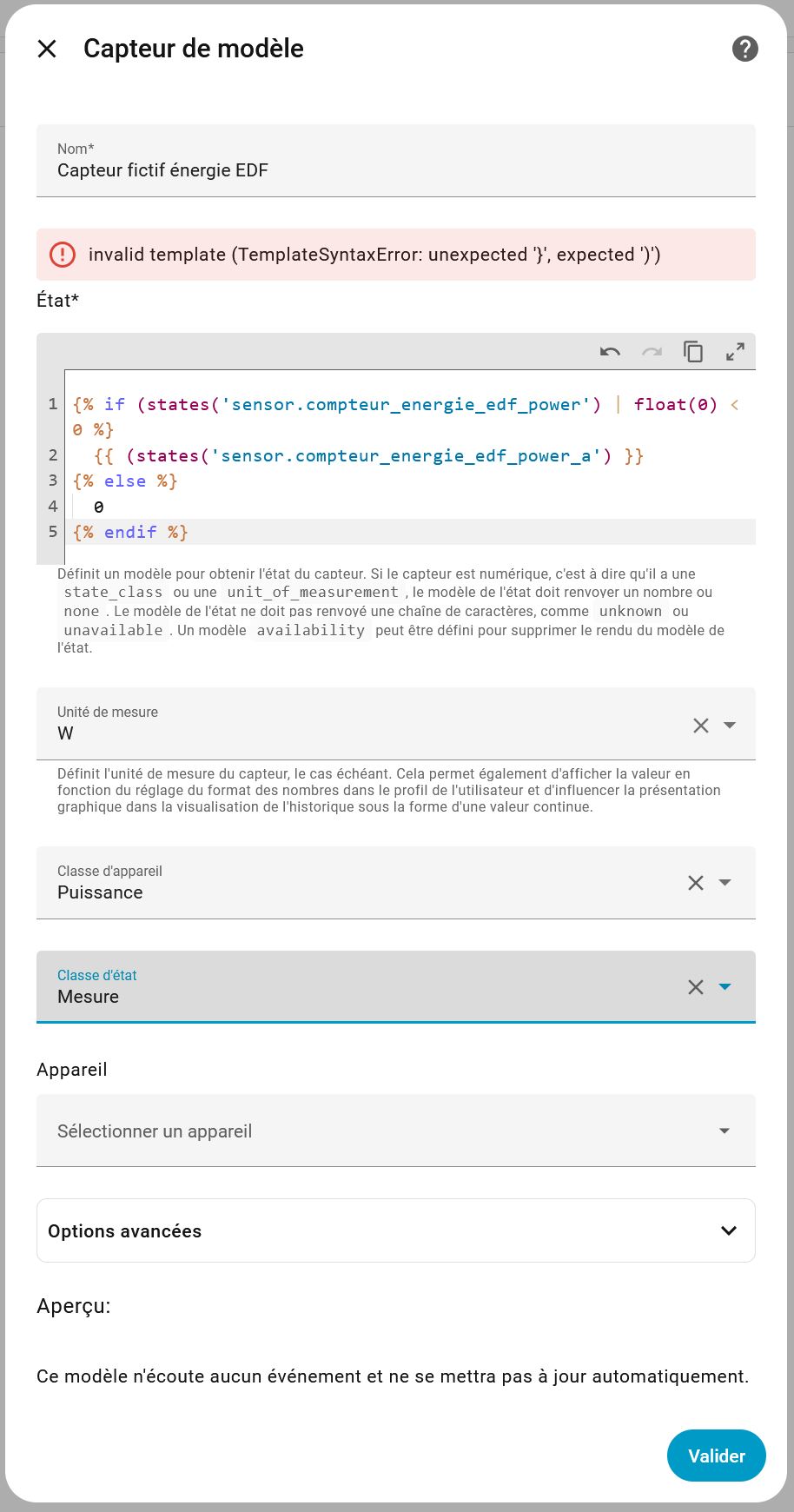Expand the Options avancées section
Viewport: 794px width, 1512px height.
395,1230
